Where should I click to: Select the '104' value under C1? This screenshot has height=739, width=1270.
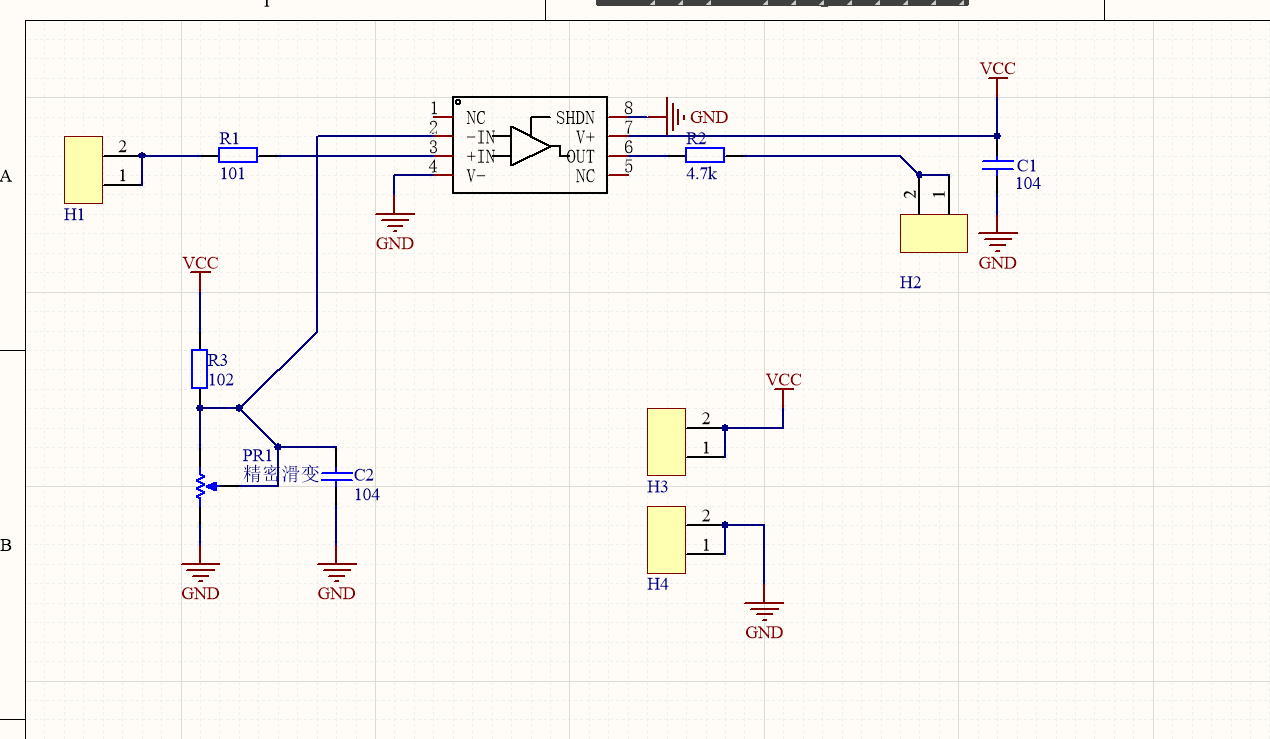(1028, 184)
